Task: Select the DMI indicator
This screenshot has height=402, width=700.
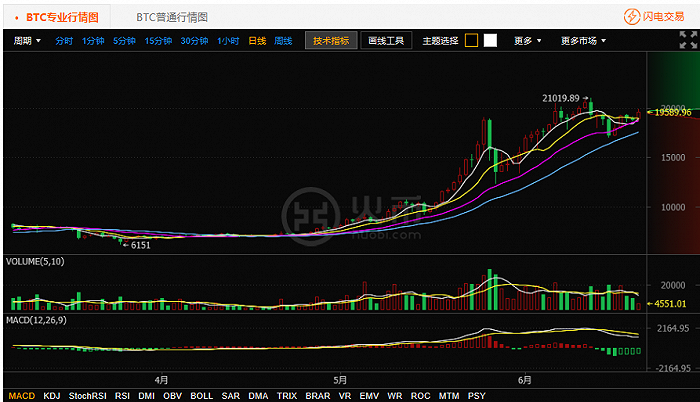Action: 146,396
